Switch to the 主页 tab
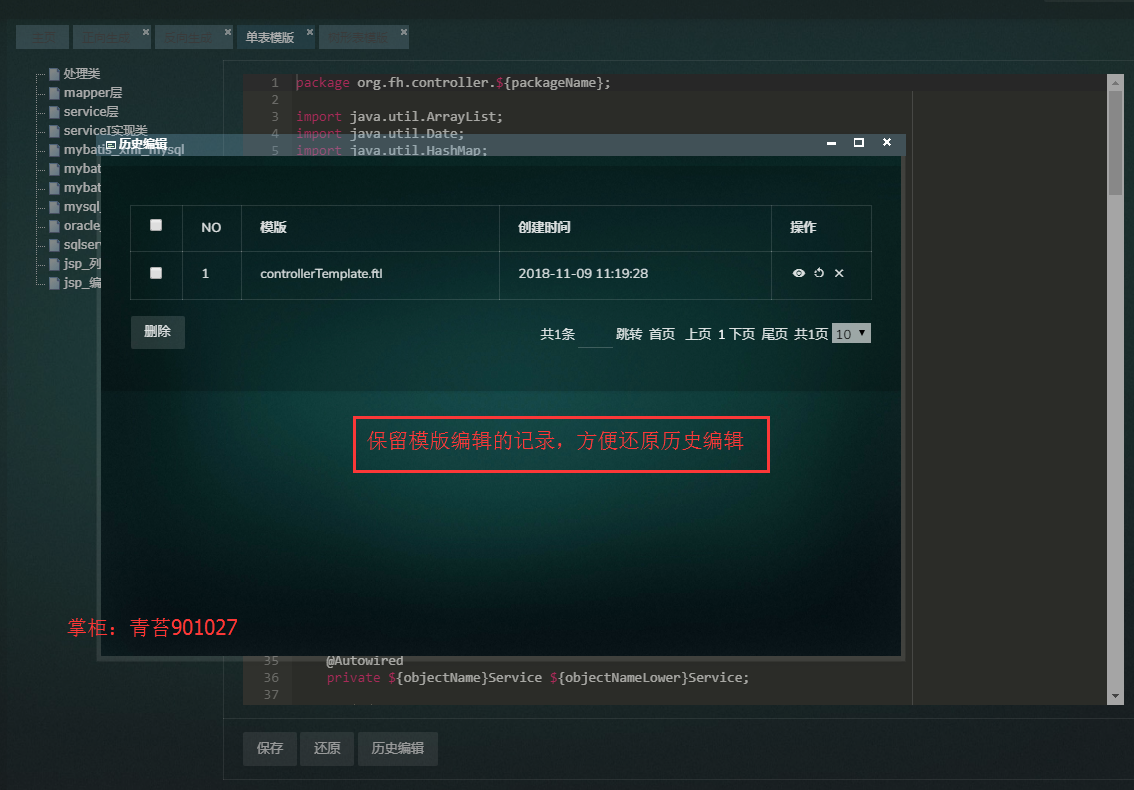Viewport: 1134px width, 790px height. (x=43, y=37)
